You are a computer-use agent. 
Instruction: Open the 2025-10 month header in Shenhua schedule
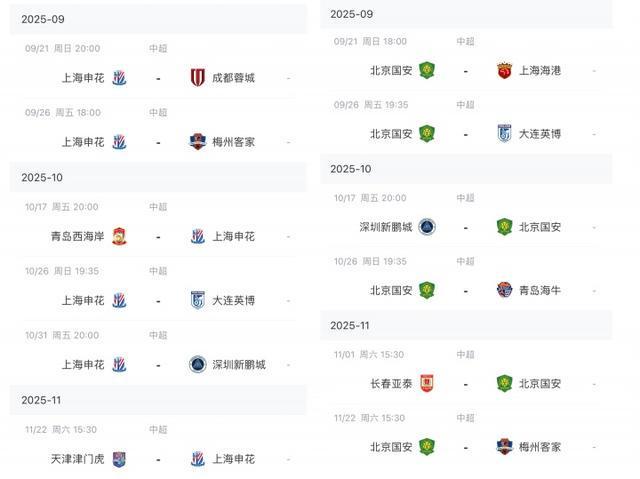click(158, 177)
